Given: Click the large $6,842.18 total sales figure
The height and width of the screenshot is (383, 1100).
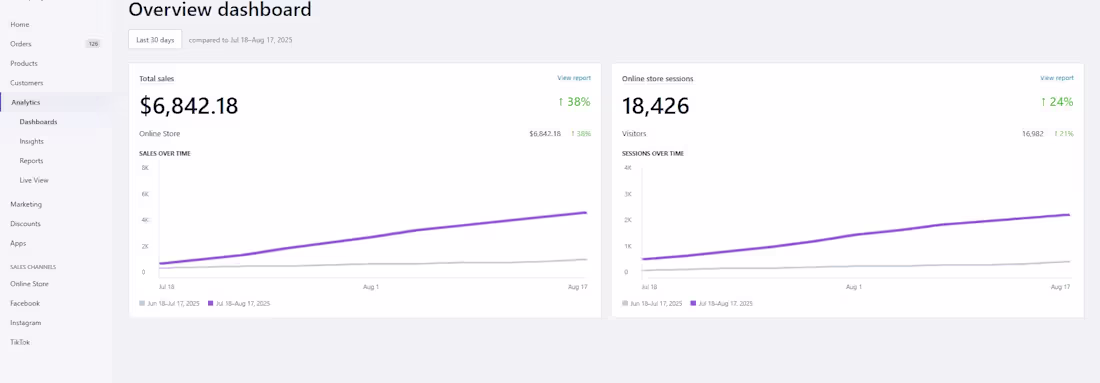Looking at the screenshot, I should click(x=189, y=106).
